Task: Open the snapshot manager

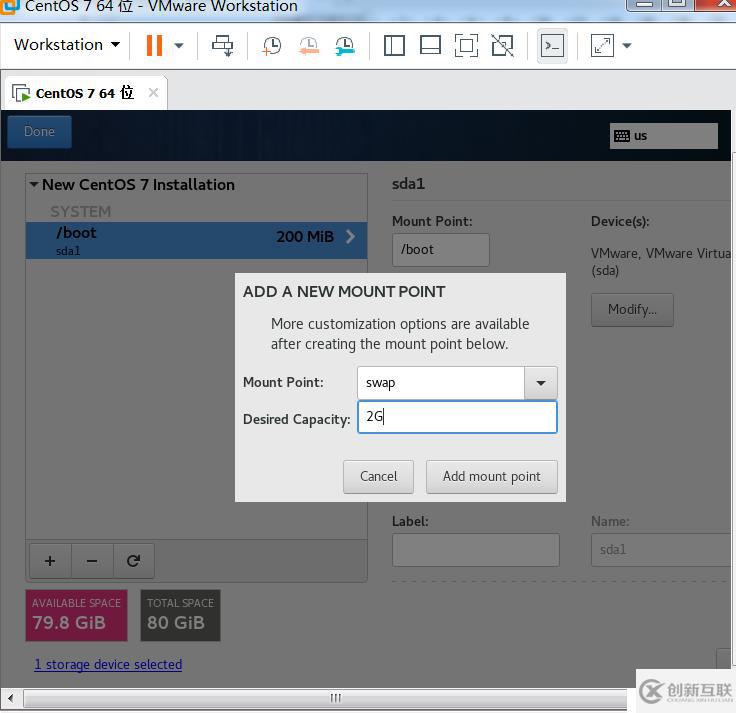Action: [345, 46]
